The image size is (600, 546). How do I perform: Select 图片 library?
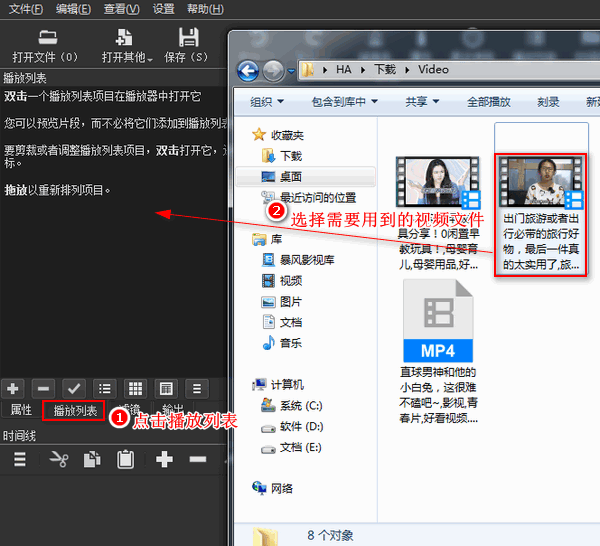(x=282, y=302)
